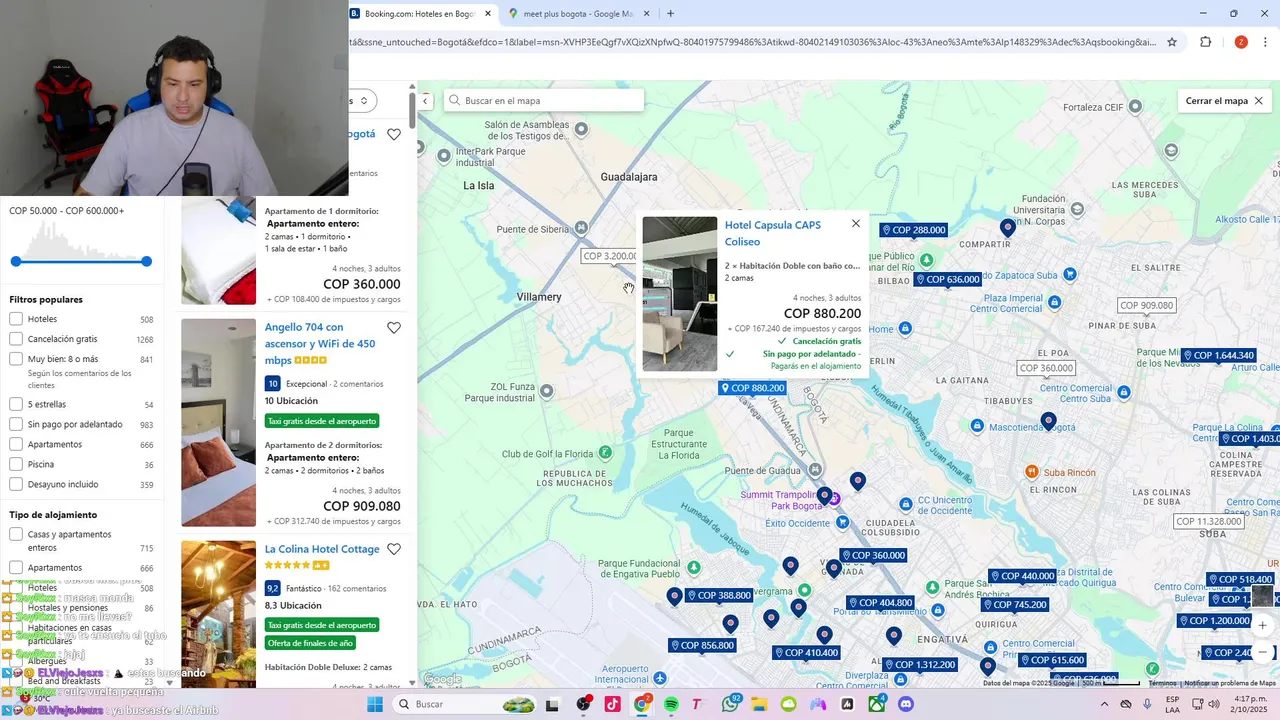Click the map zoom in plus button
The height and width of the screenshot is (720, 1280).
click(x=1262, y=625)
